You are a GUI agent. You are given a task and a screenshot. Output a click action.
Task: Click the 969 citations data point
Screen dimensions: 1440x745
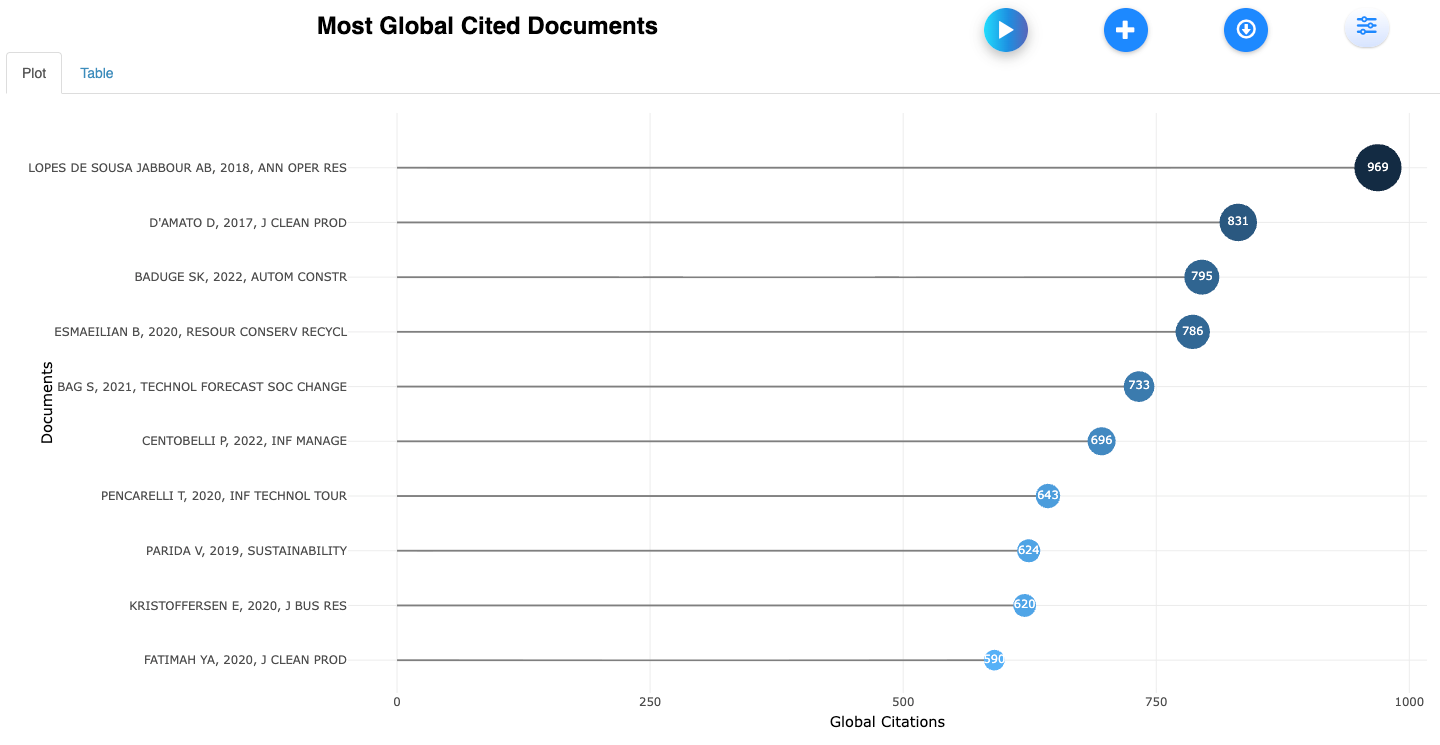[x=1377, y=167]
